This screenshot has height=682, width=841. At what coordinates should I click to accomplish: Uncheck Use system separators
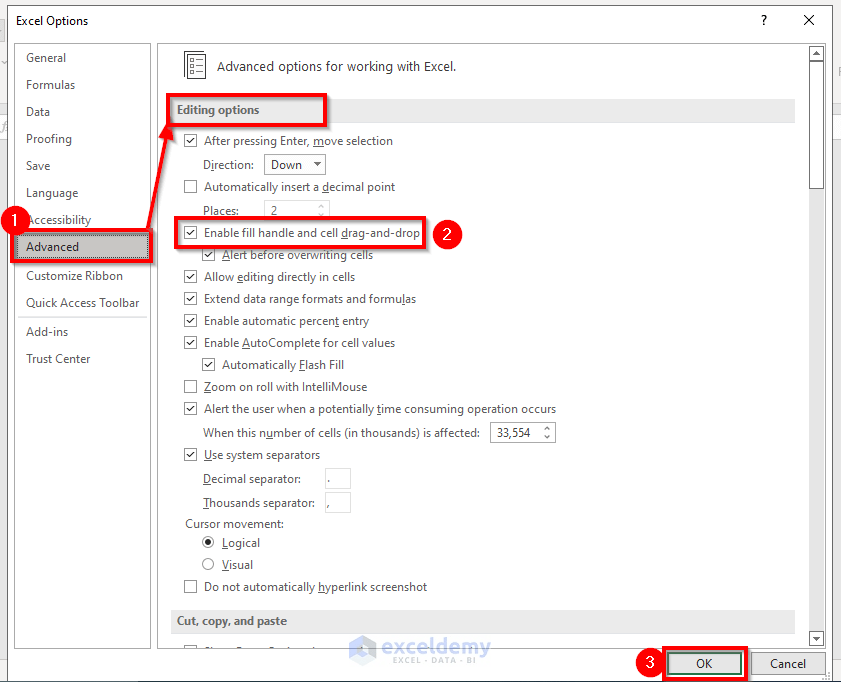(x=190, y=454)
